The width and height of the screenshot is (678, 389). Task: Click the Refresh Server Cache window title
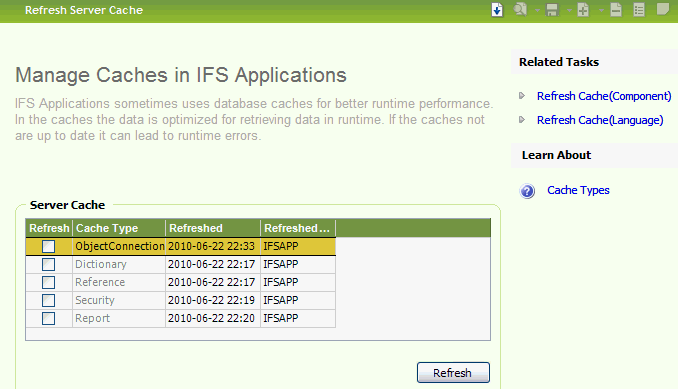coord(84,10)
